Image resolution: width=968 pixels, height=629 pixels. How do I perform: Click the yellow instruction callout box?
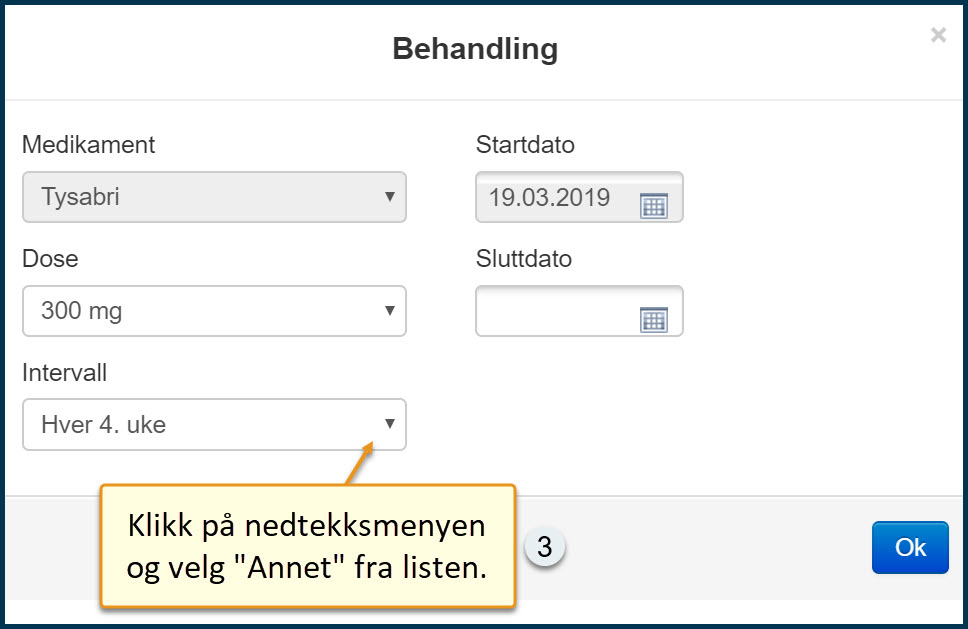pyautogui.click(x=307, y=546)
